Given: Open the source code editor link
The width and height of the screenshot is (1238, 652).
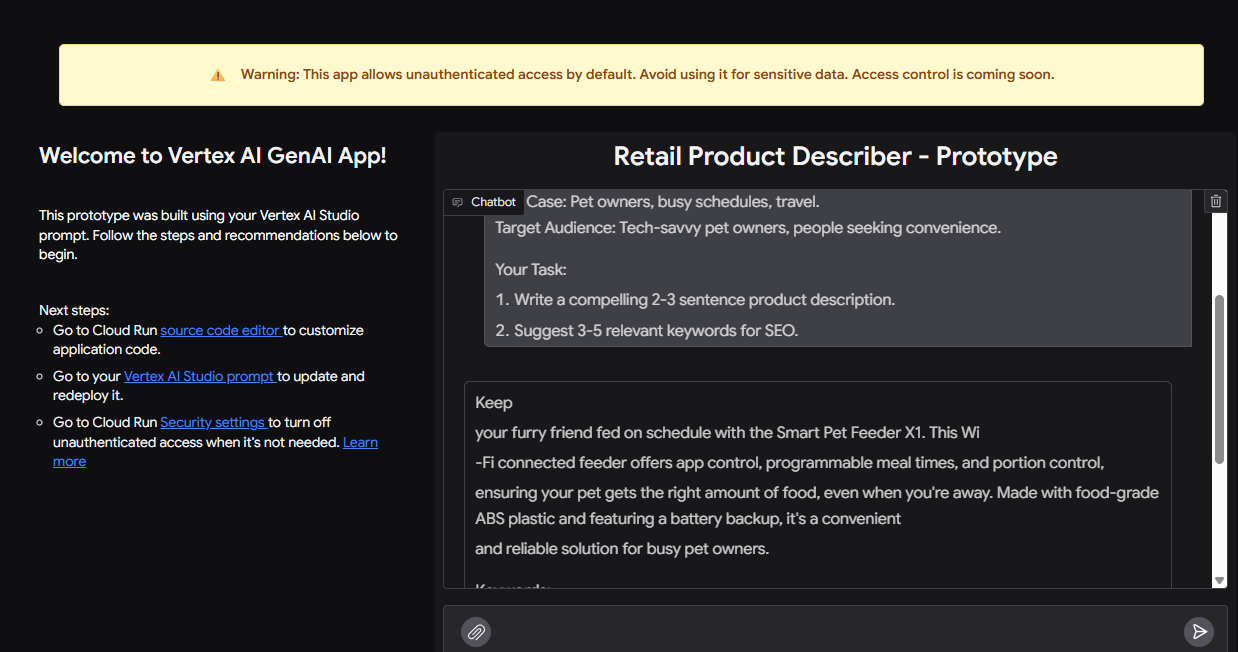Looking at the screenshot, I should (221, 330).
